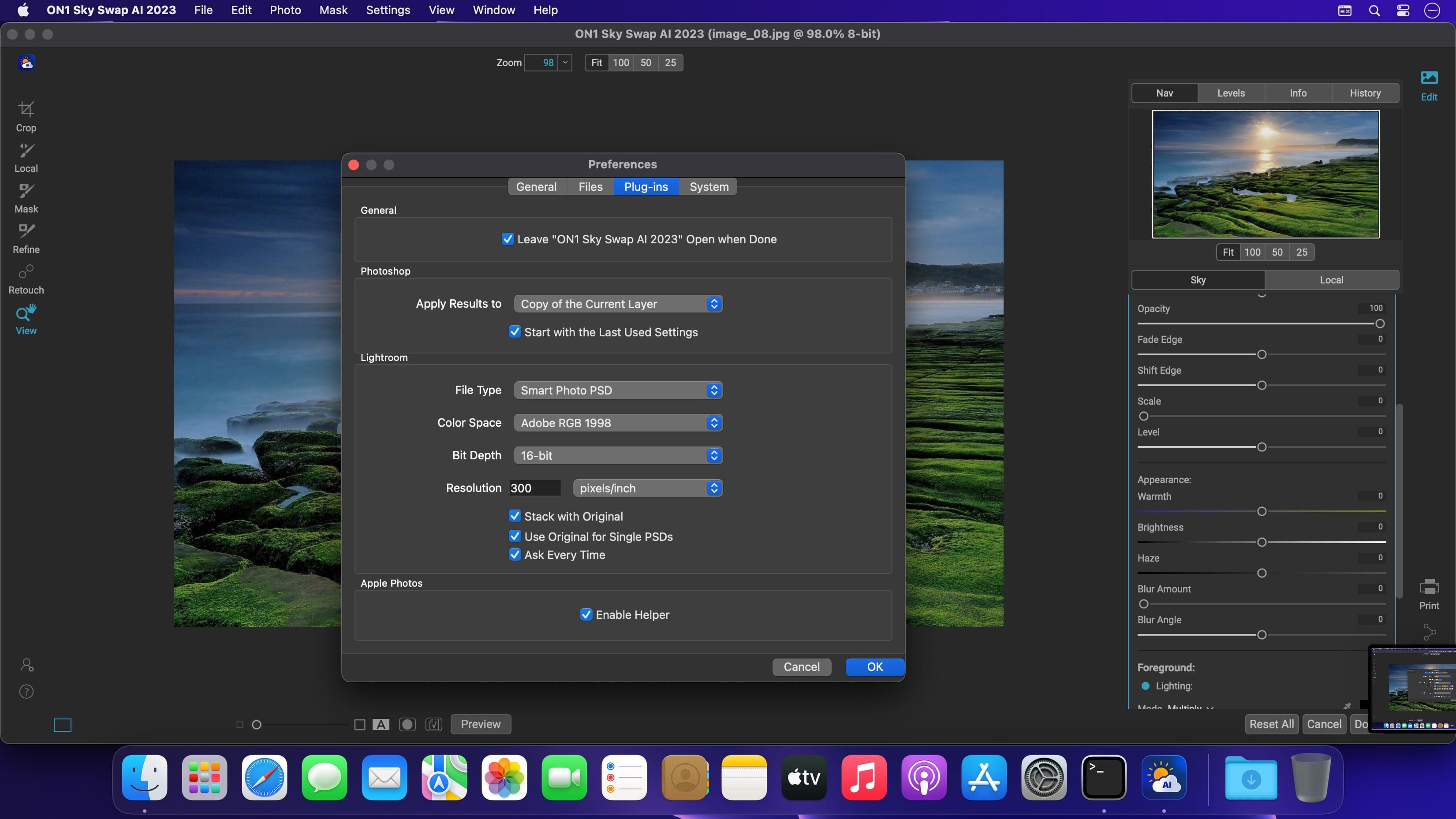Image resolution: width=1456 pixels, height=819 pixels.
Task: Click OK to confirm preferences
Action: point(874,667)
